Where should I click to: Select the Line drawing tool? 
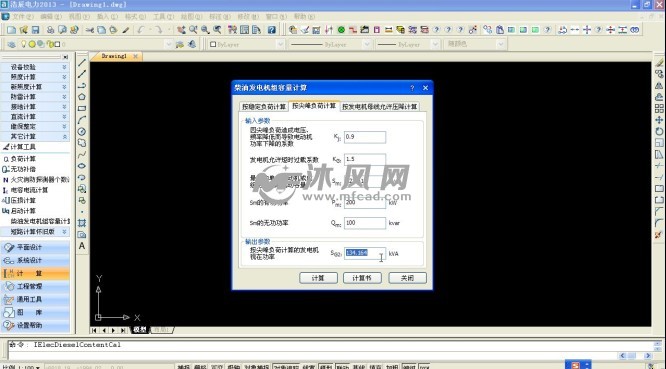tap(82, 62)
